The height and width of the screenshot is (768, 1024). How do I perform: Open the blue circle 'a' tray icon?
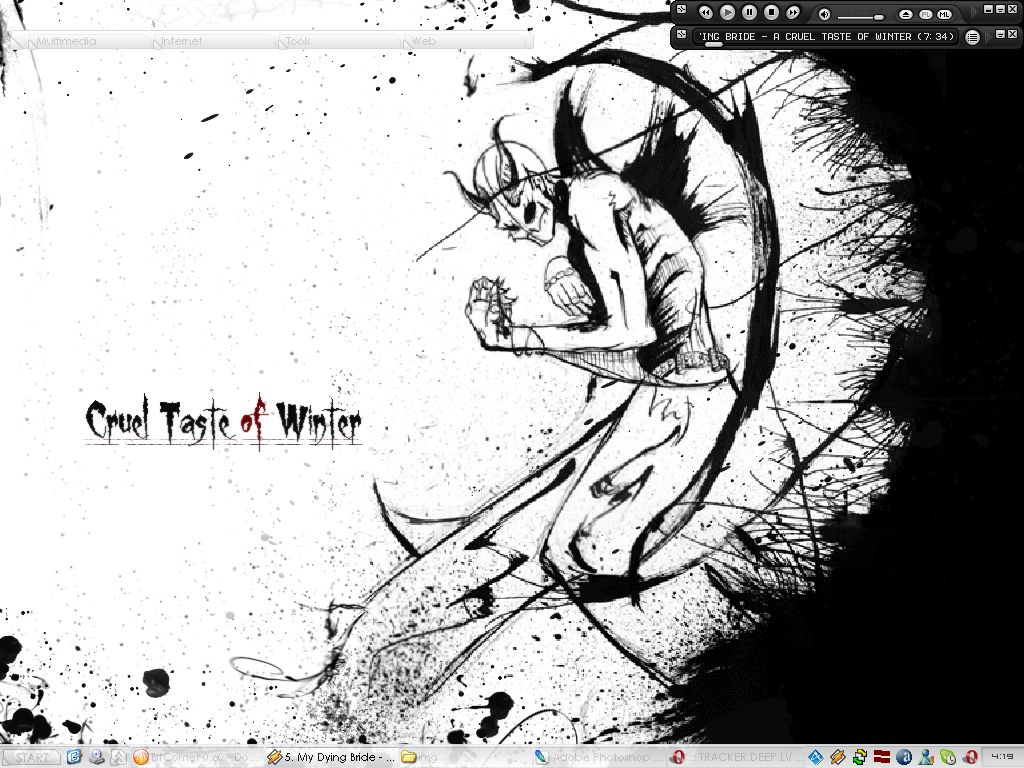click(x=904, y=758)
